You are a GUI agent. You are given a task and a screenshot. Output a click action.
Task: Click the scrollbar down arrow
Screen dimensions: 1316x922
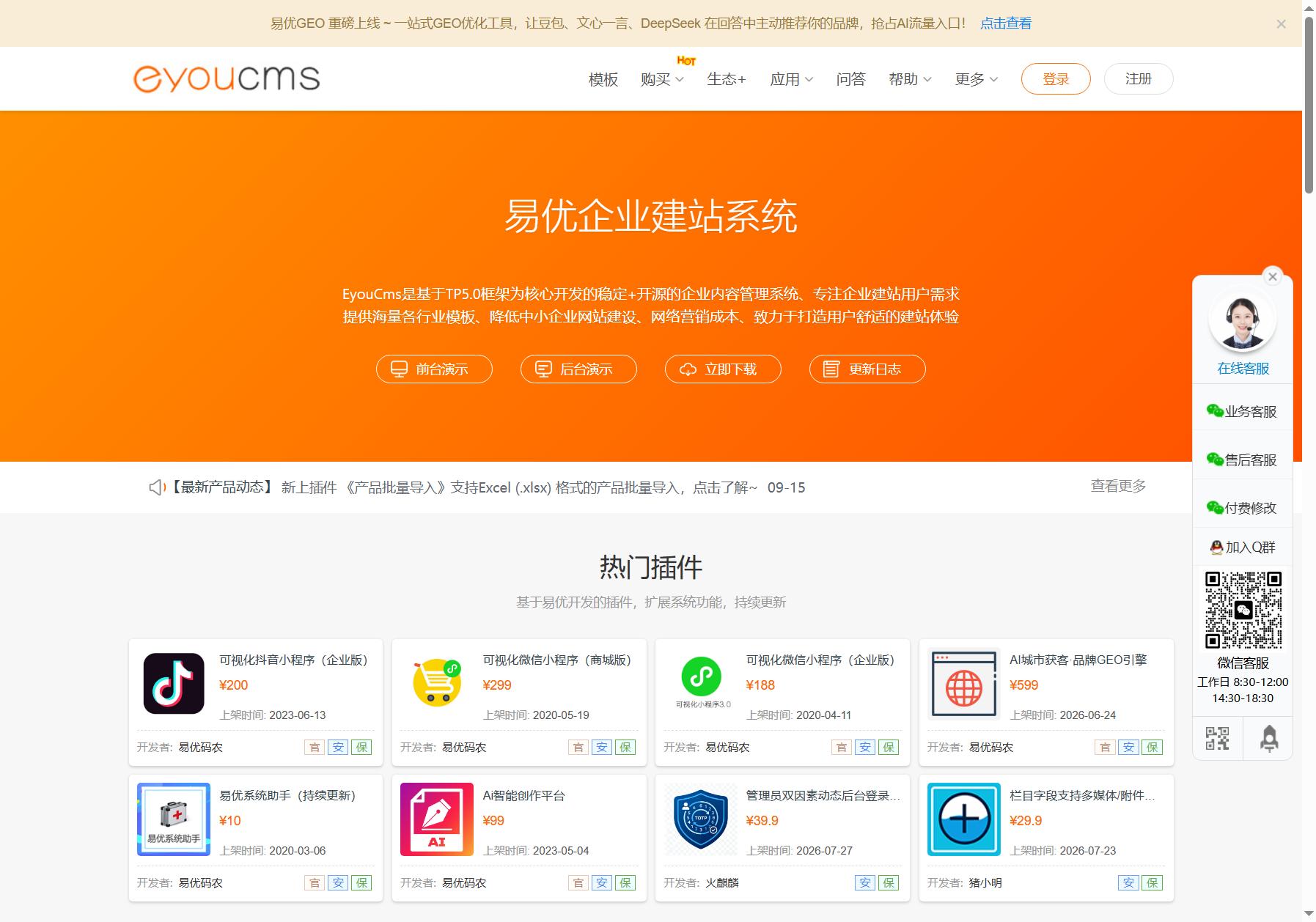tap(1309, 914)
